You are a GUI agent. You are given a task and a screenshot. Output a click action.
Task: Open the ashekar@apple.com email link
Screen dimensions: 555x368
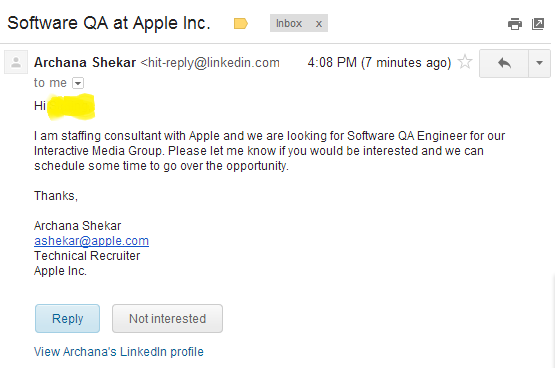pyautogui.click(x=91, y=241)
